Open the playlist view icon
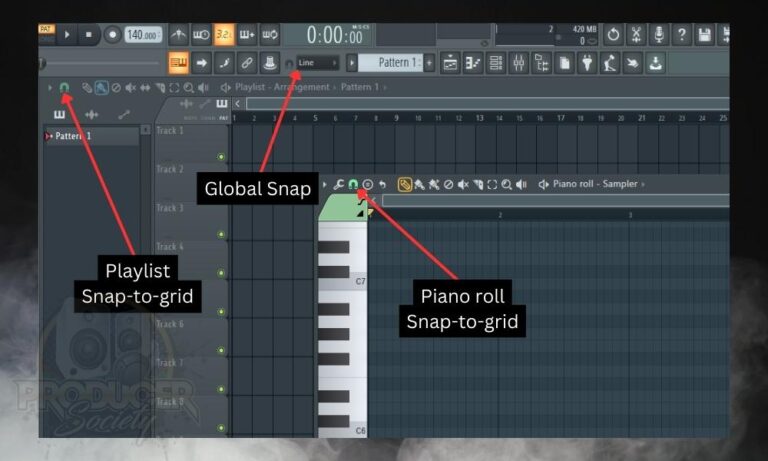768x461 pixels. 450,63
